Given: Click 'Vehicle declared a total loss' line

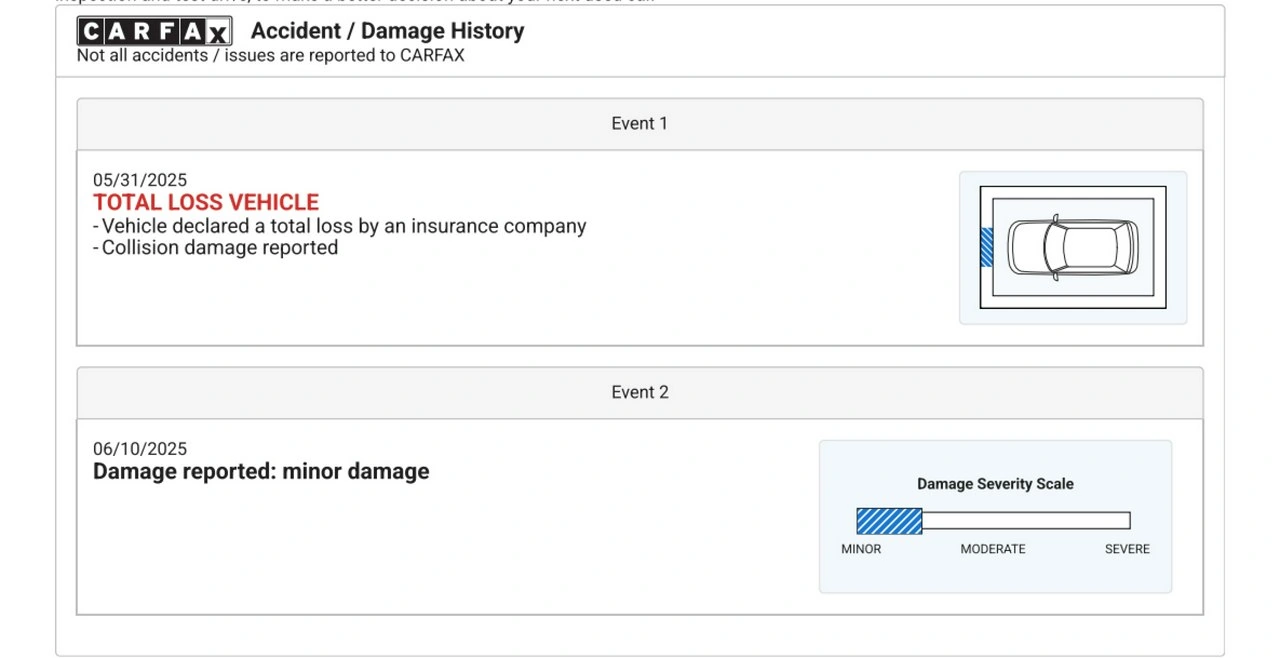Looking at the screenshot, I should pos(343,226).
